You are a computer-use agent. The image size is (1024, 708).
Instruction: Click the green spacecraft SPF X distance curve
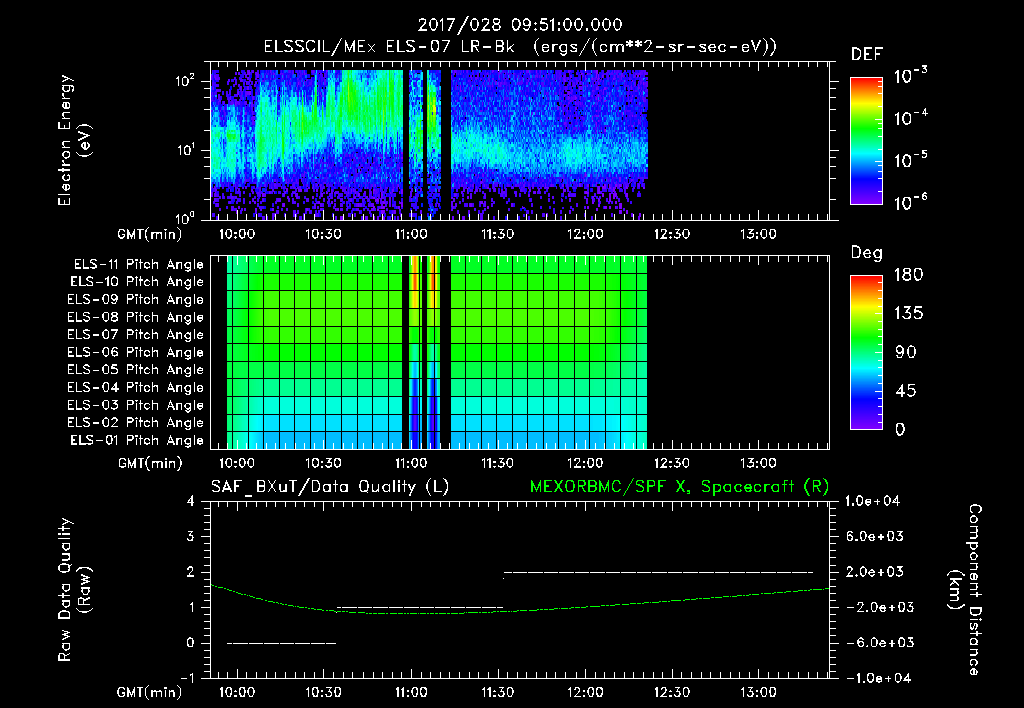click(520, 611)
